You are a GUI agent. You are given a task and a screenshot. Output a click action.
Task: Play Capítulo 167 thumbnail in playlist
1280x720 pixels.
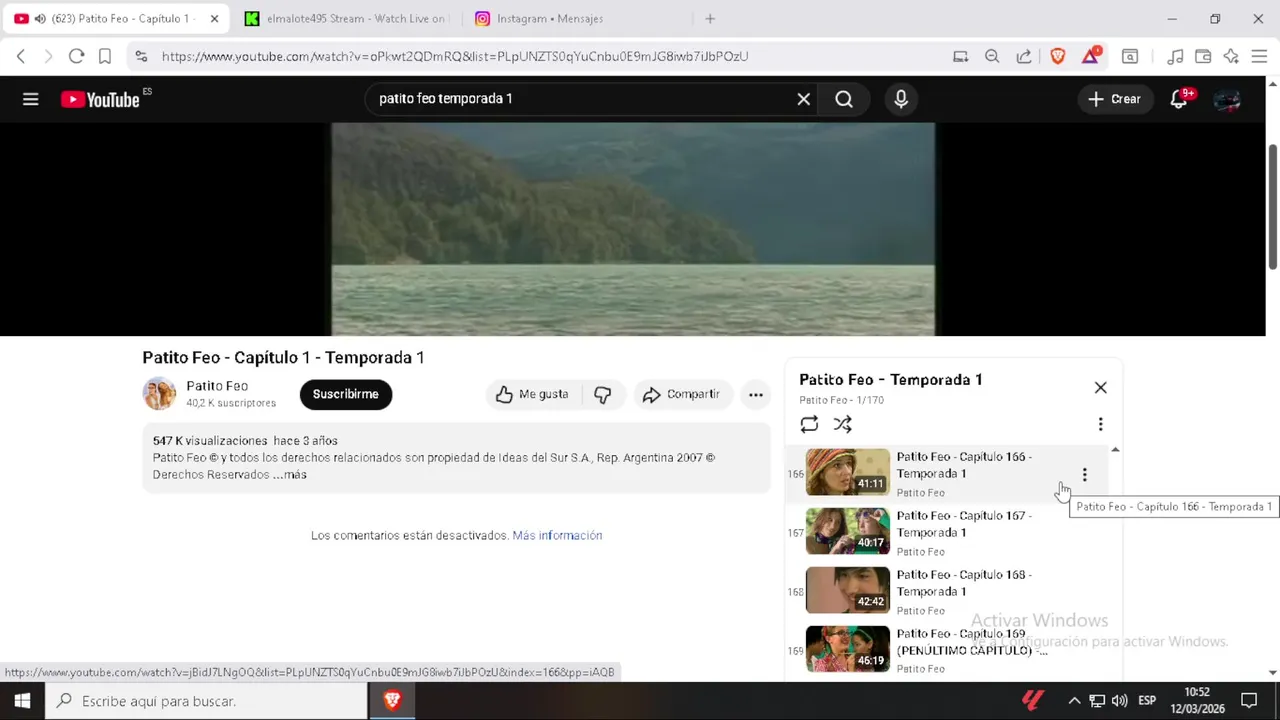pos(847,531)
